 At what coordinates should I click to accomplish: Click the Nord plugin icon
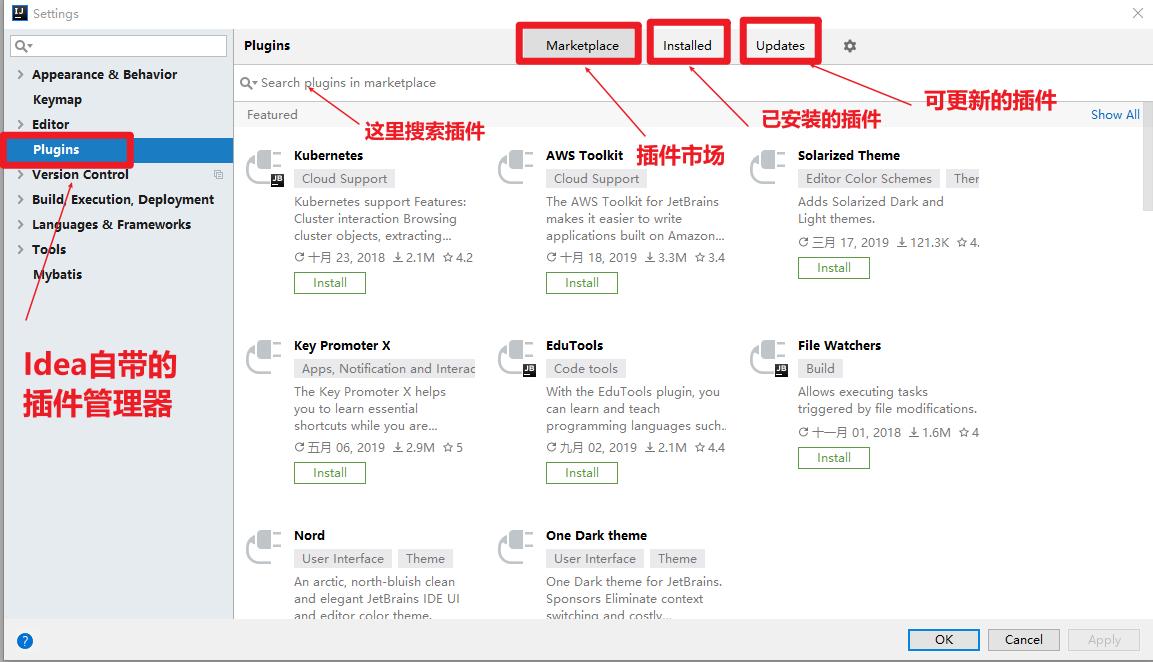coord(265,547)
